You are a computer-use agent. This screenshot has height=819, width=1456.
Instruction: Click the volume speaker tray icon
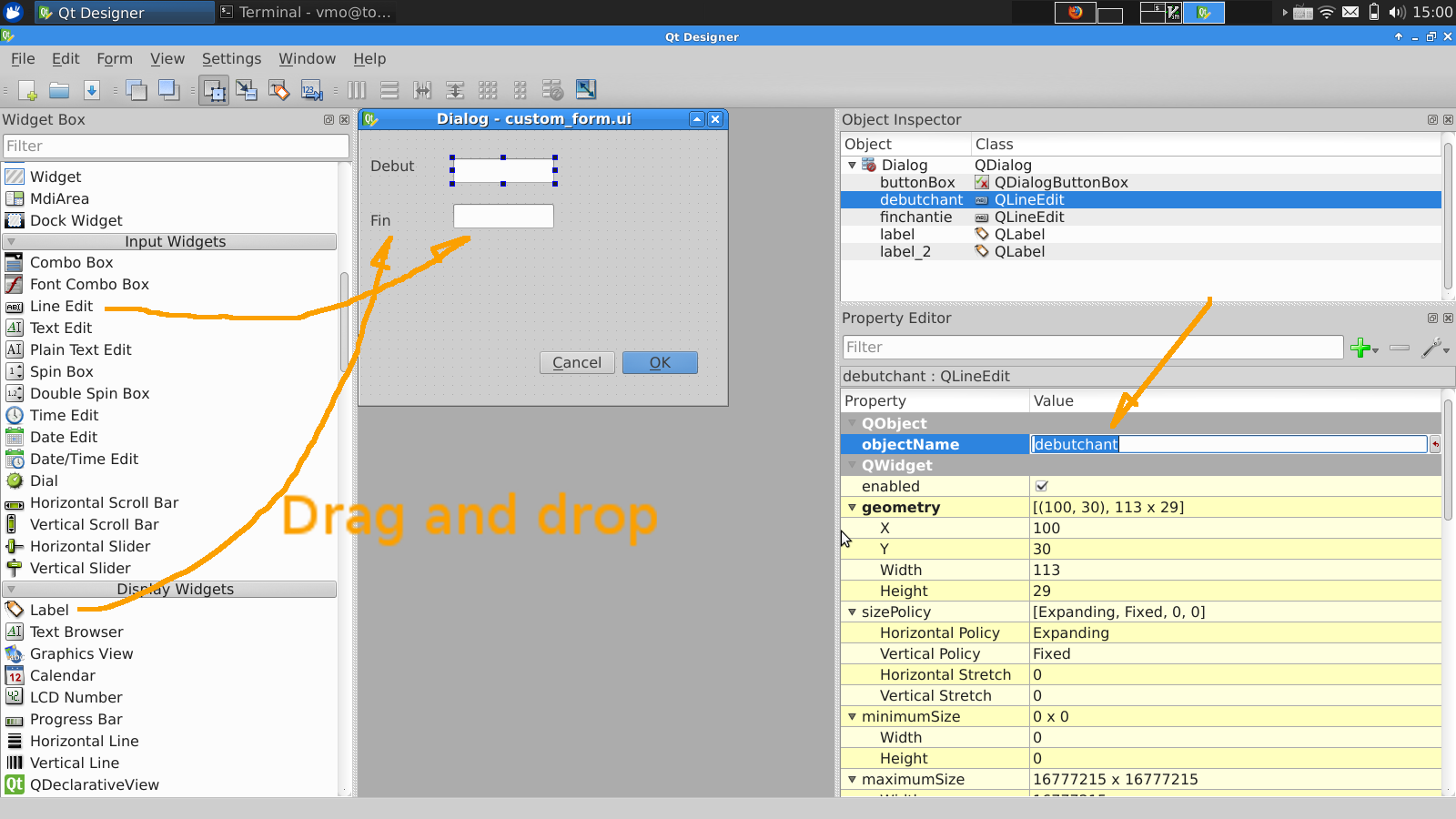coord(1397,13)
